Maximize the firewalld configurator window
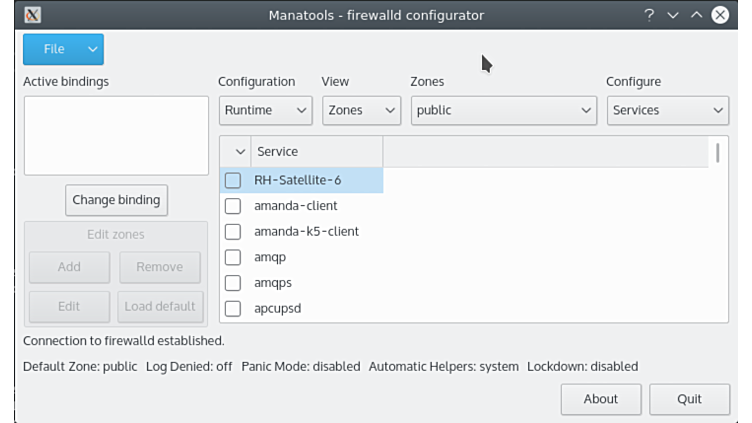Image resolution: width=752 pixels, height=423 pixels. (x=696, y=15)
